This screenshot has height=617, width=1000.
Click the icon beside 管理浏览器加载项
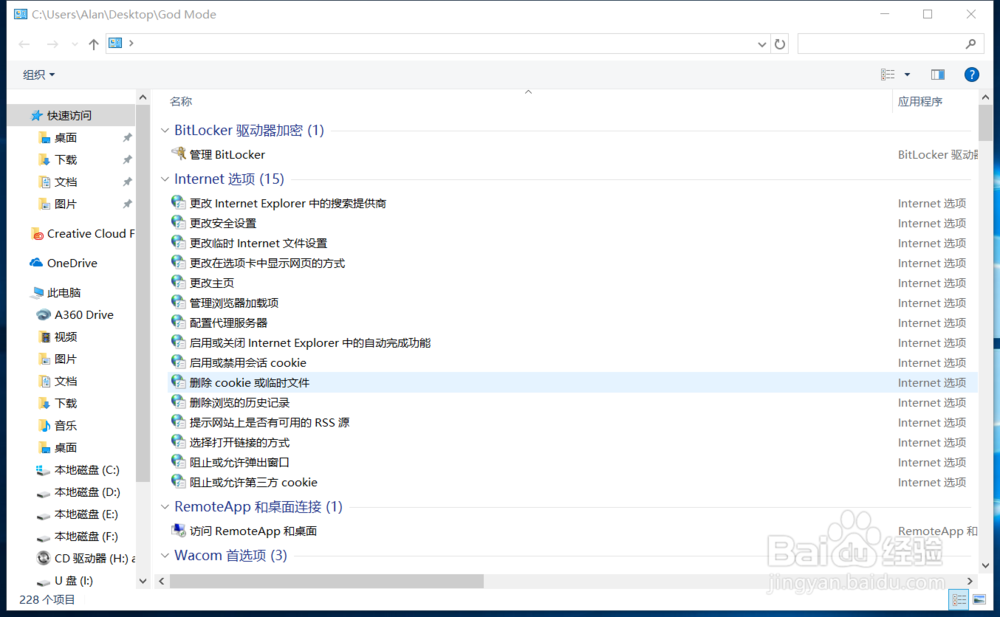point(179,302)
